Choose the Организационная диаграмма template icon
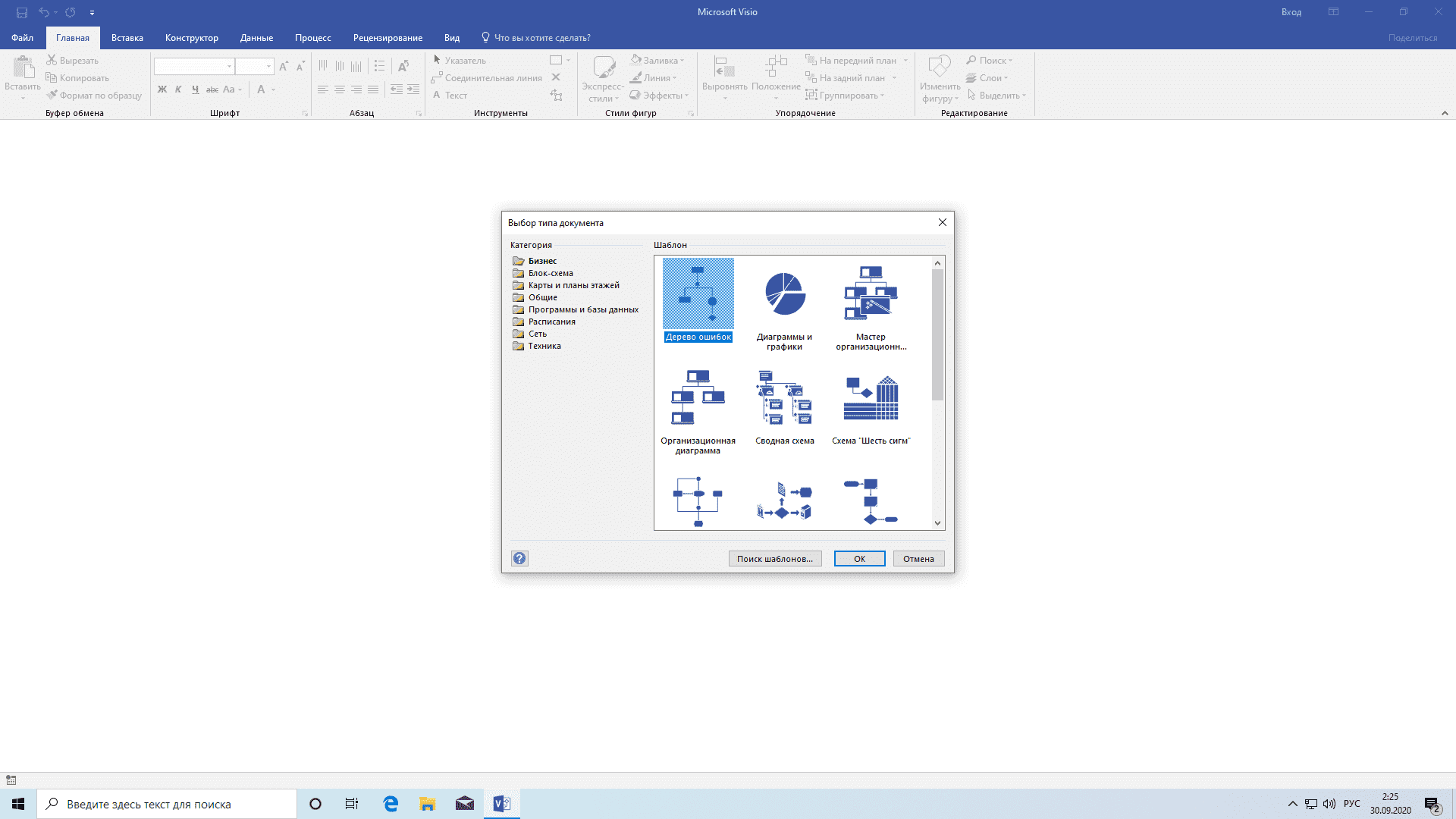This screenshot has width=1456, height=819. [698, 397]
